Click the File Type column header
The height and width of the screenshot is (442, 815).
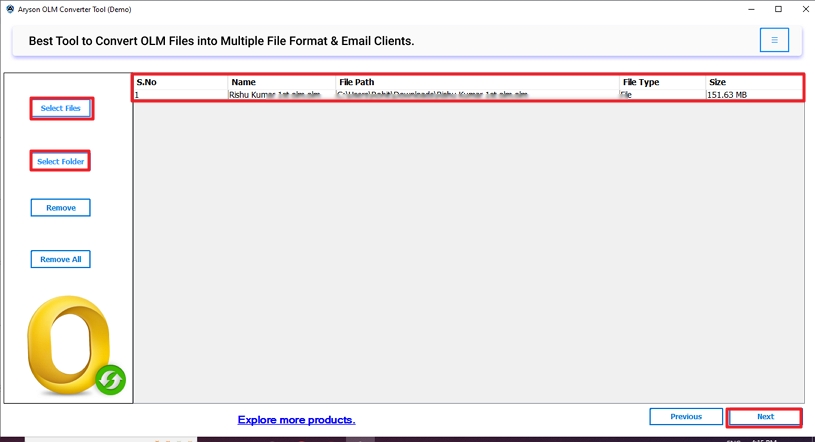coord(662,82)
